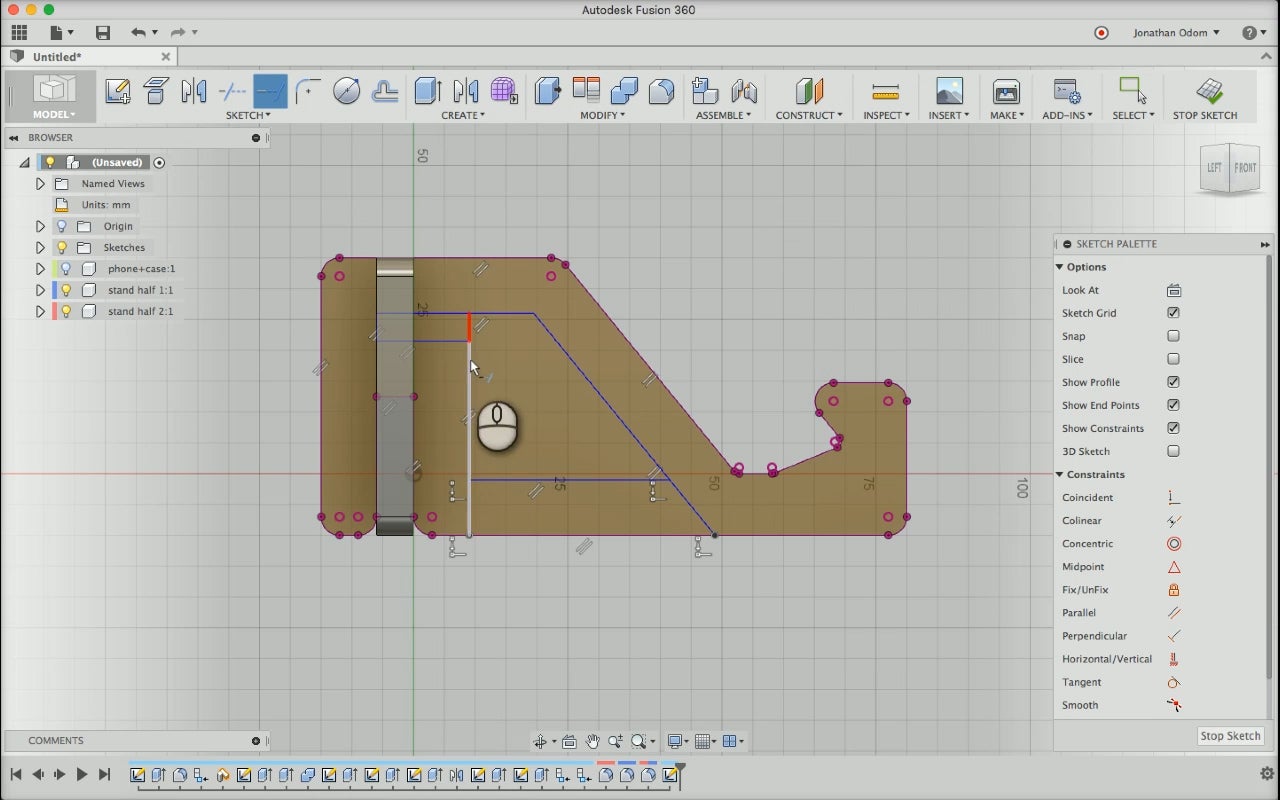Image resolution: width=1280 pixels, height=800 pixels.
Task: Expand the Sketches folder in the browser
Action: pyautogui.click(x=40, y=248)
